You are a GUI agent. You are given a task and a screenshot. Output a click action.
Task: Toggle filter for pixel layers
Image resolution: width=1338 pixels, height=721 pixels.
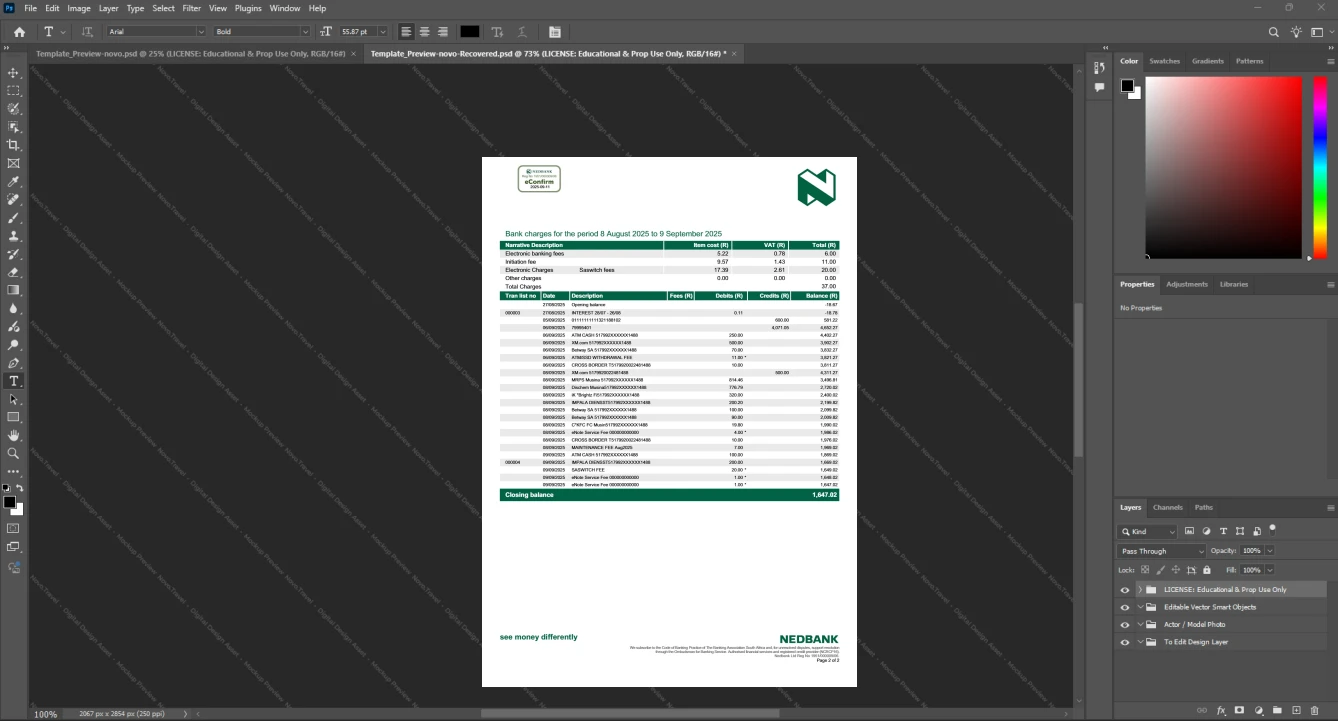(x=1189, y=531)
